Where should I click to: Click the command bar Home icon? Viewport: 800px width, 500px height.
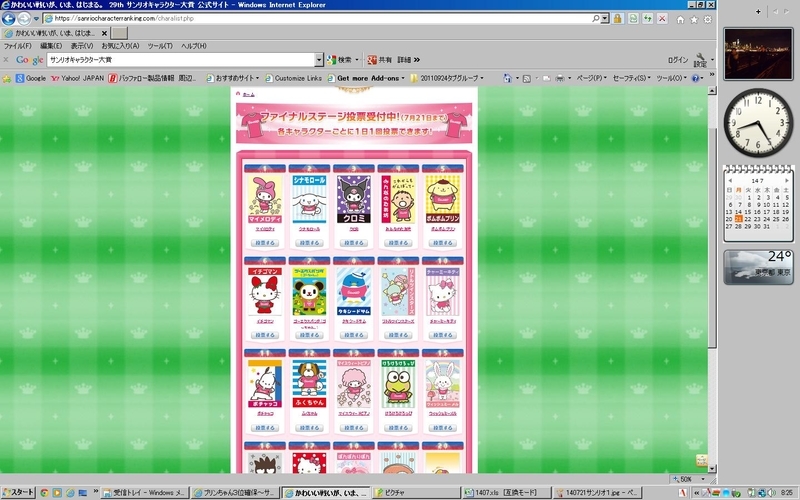pyautogui.click(x=507, y=78)
